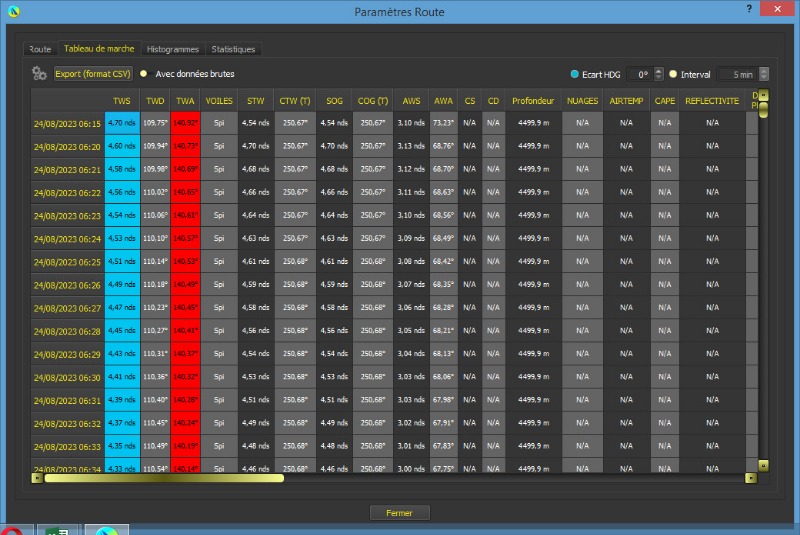Click the STW column header
The image size is (800, 535).
point(256,100)
